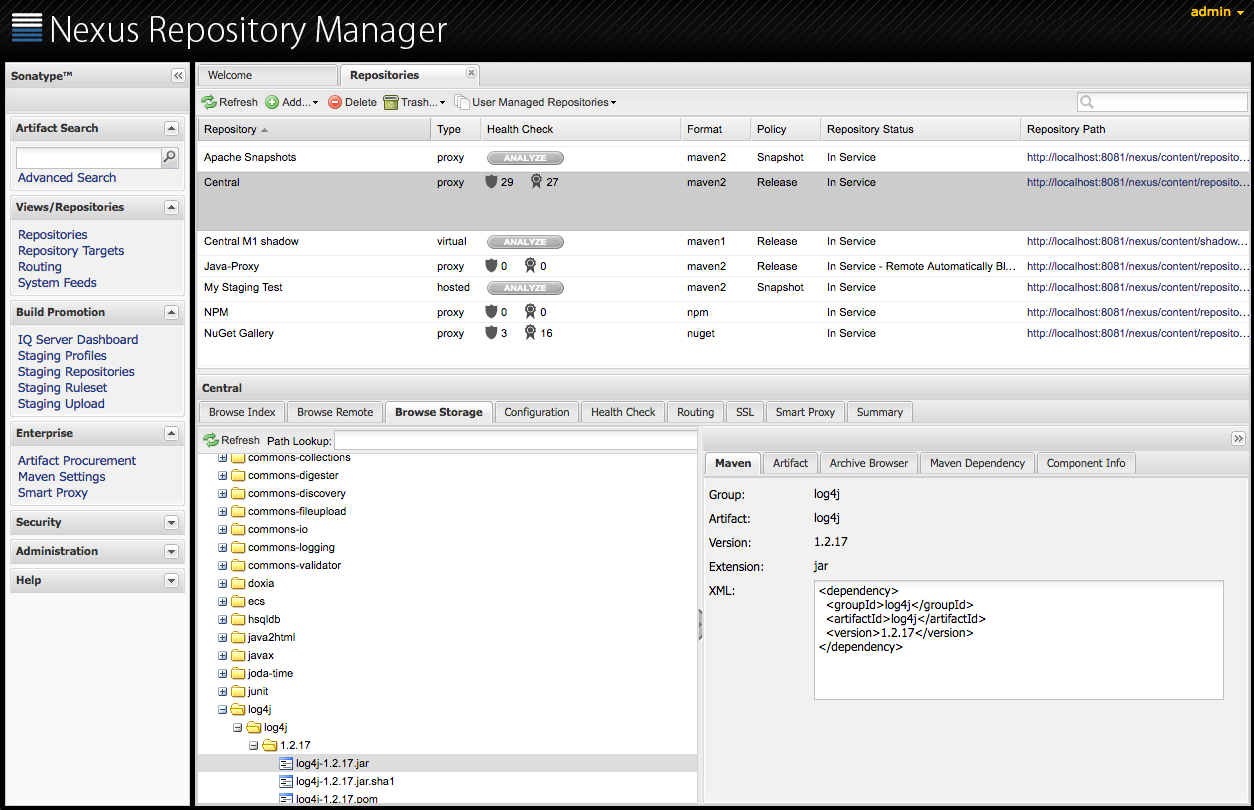Screen dimensions: 1254x810
Task: Open the admin user menu
Action: pyautogui.click(x=1216, y=12)
